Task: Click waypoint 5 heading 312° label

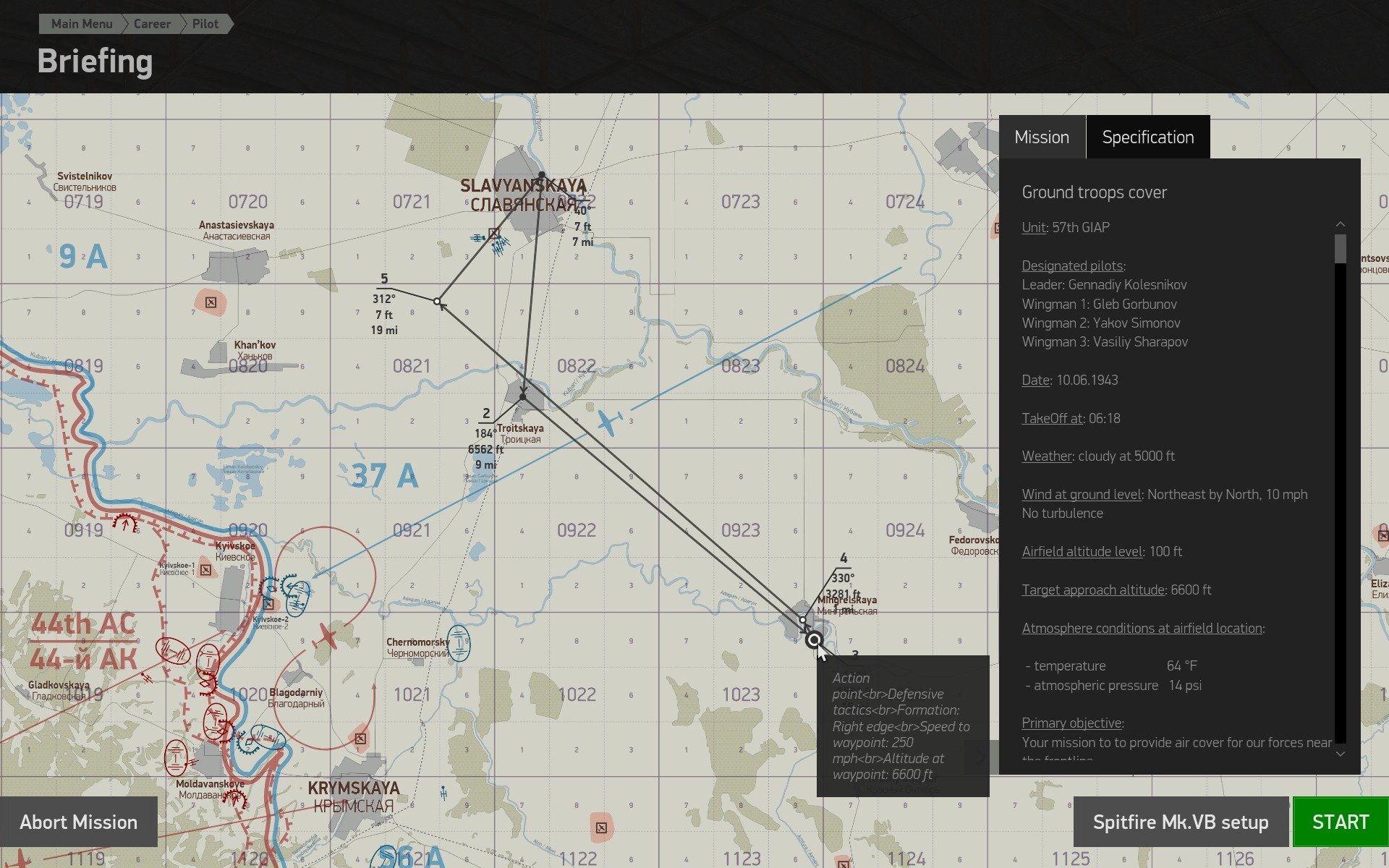Action: coord(383,299)
